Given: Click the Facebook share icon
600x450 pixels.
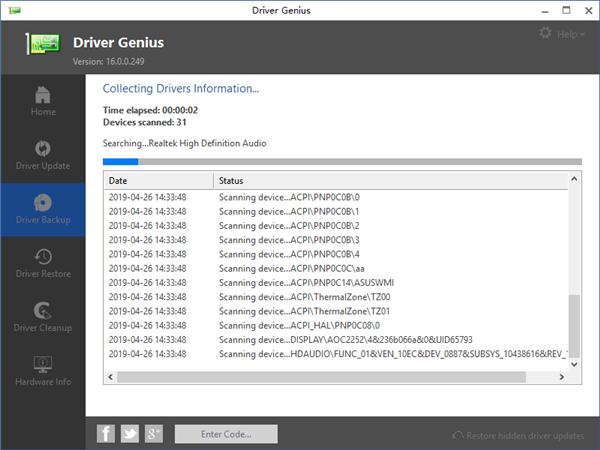Looking at the screenshot, I should (x=106, y=433).
